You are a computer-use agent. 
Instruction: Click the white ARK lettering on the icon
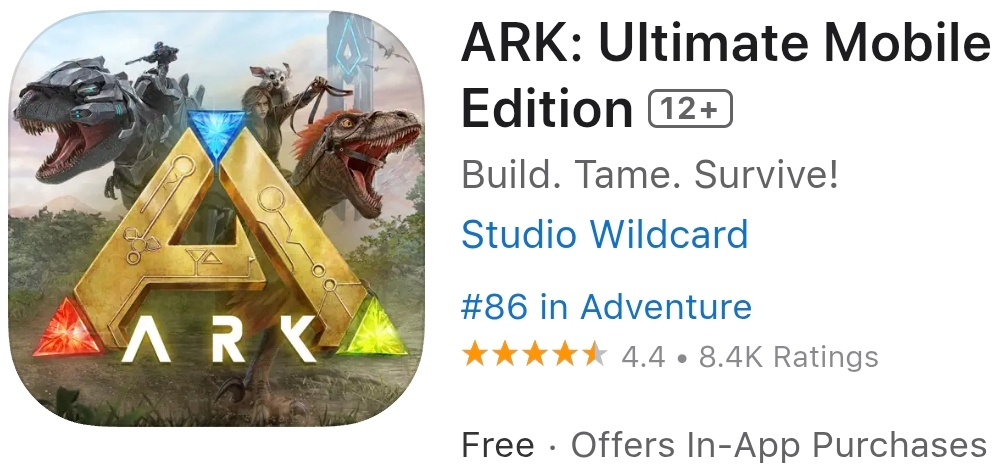tap(219, 337)
